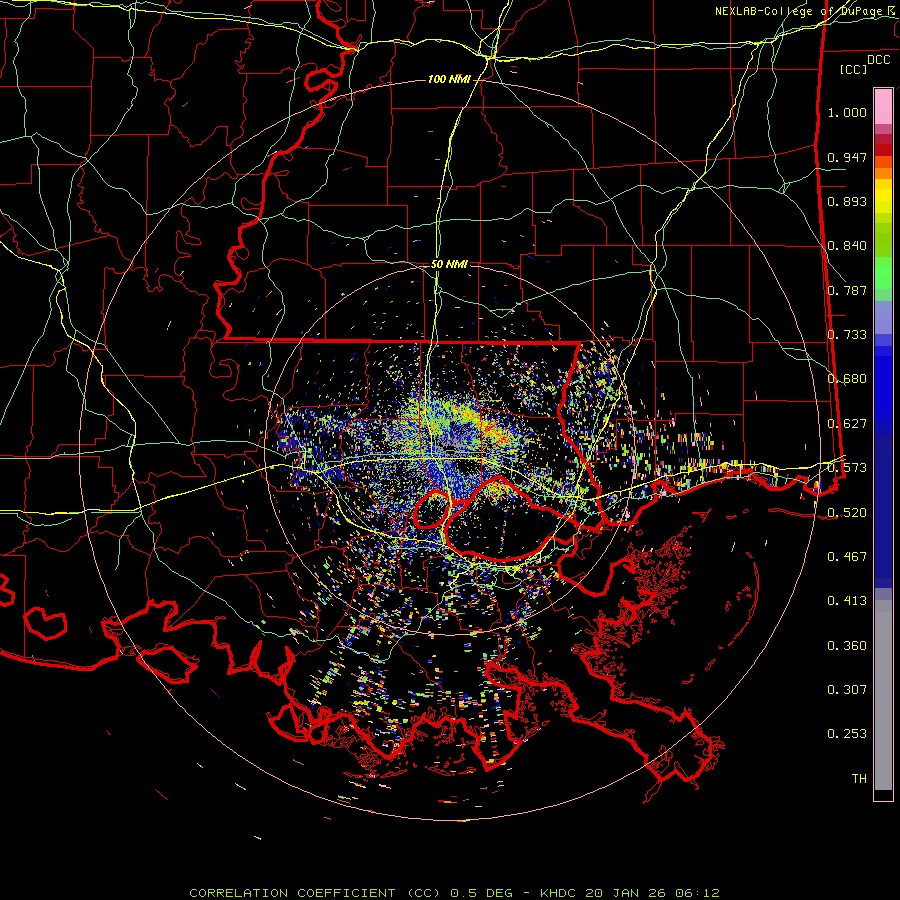The width and height of the screenshot is (900, 900).
Task: Click the 0.893 legend value
Action: pos(847,201)
